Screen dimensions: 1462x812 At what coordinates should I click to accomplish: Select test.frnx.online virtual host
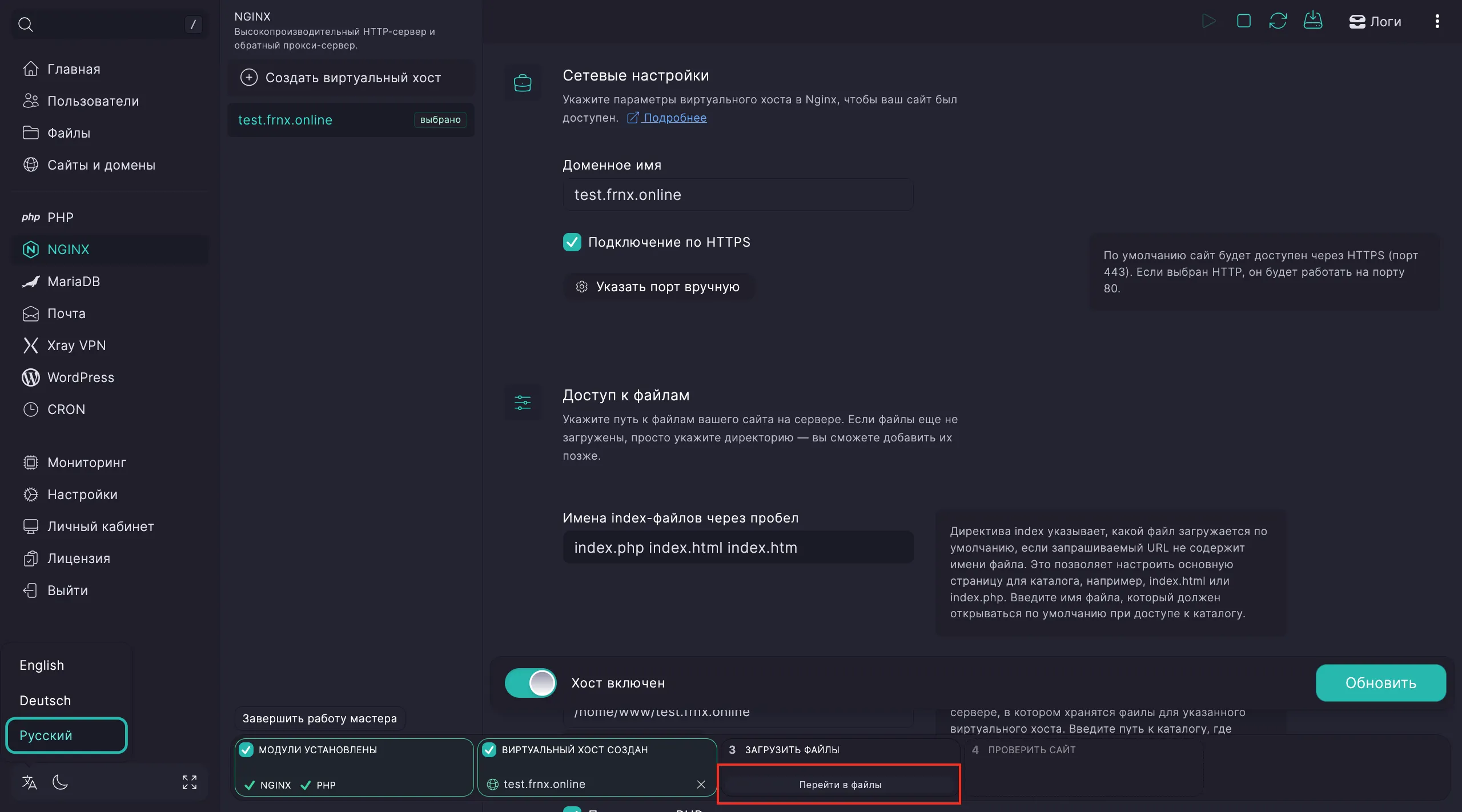(351, 120)
